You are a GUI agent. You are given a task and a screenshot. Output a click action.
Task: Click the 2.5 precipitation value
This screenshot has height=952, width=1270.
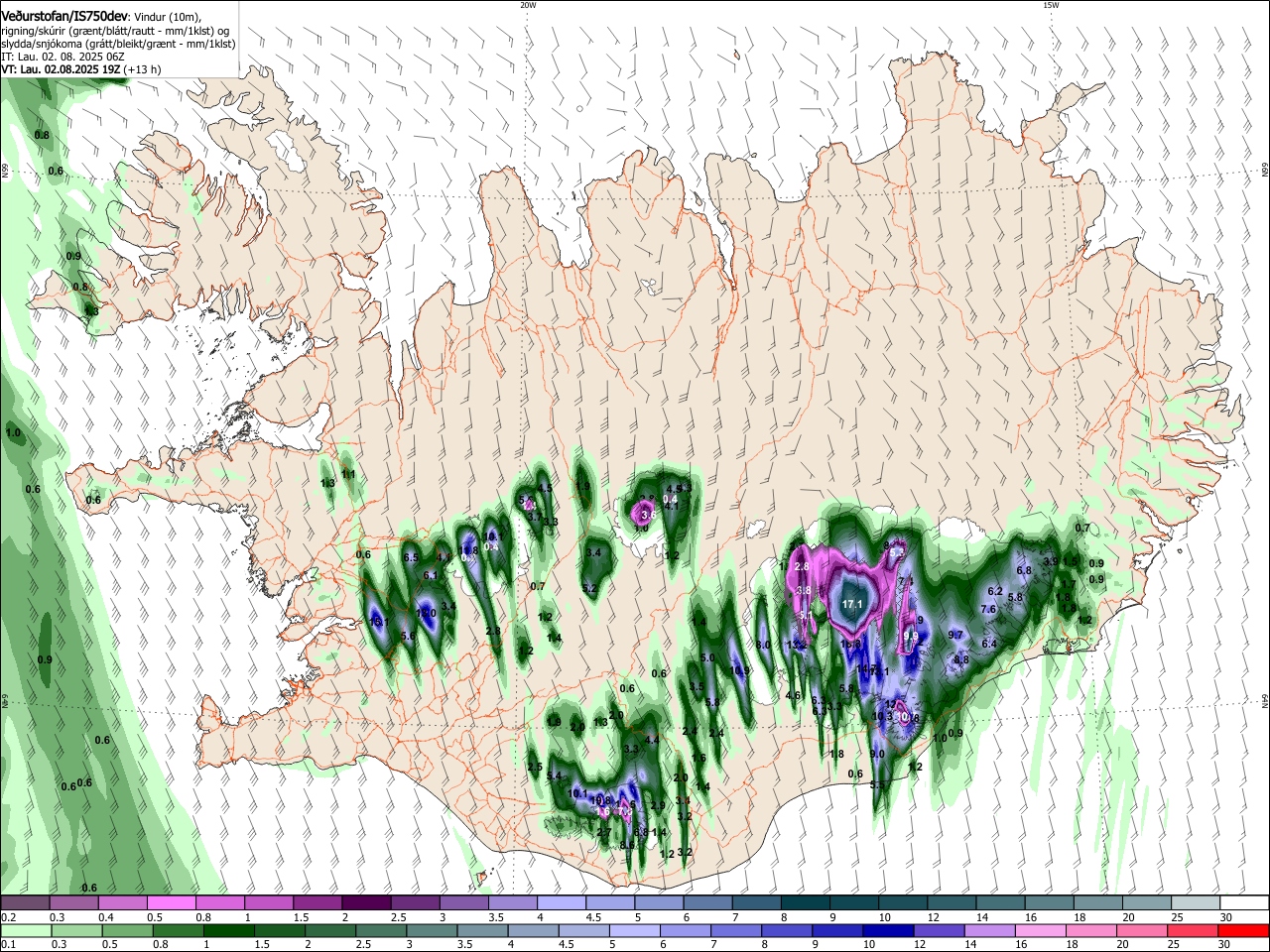pyautogui.click(x=535, y=768)
